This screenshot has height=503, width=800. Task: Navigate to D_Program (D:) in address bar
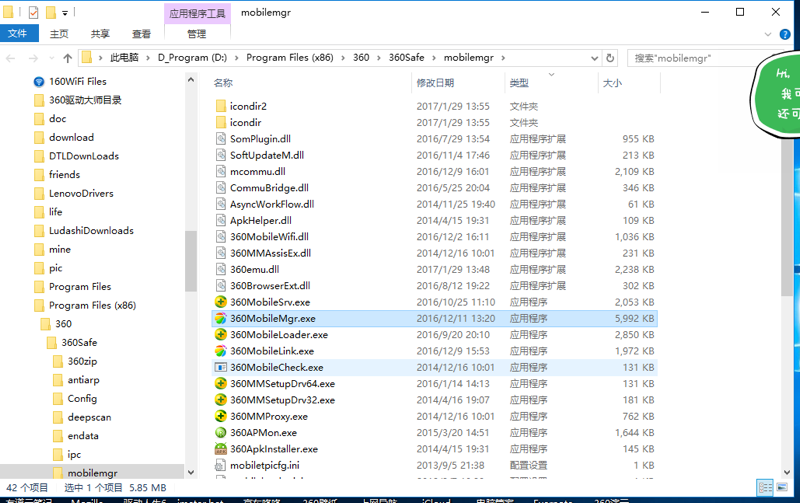pos(192,58)
